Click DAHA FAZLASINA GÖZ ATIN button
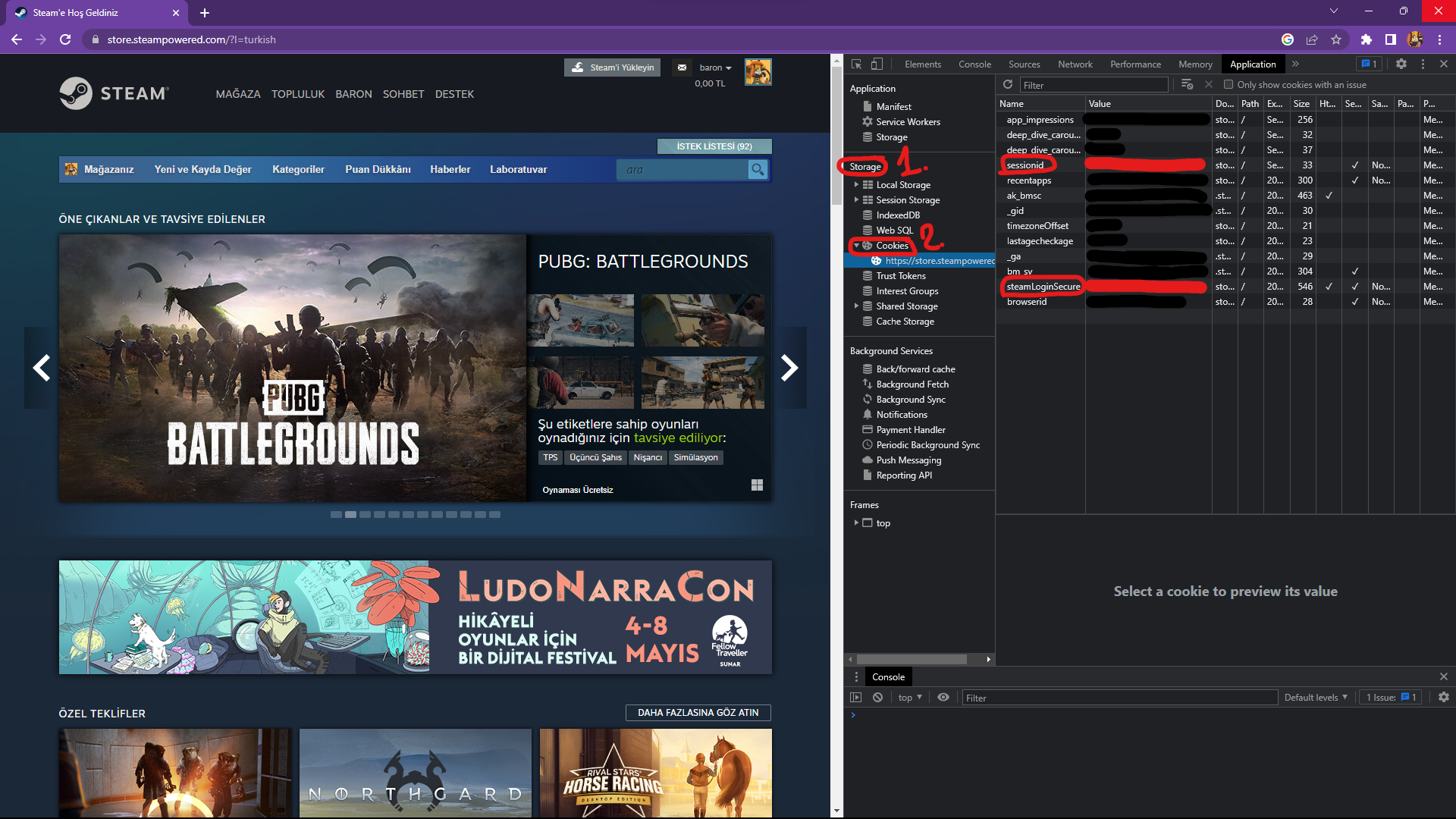The height and width of the screenshot is (819, 1456). click(698, 713)
